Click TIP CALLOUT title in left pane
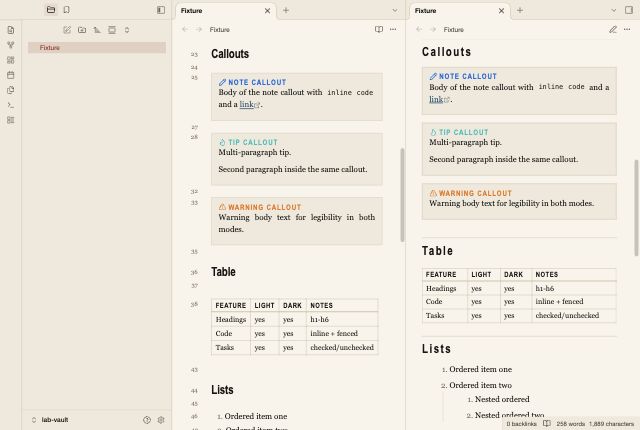 (x=253, y=142)
